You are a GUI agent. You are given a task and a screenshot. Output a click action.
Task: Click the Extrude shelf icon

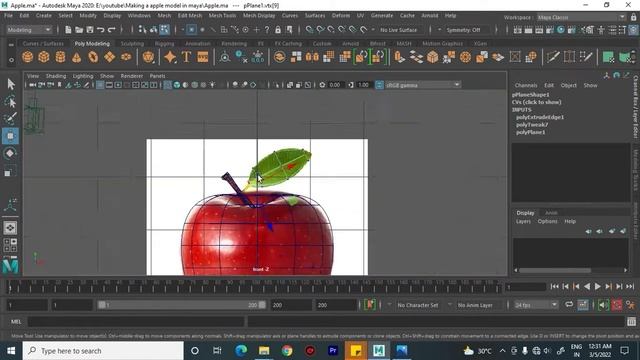399,57
